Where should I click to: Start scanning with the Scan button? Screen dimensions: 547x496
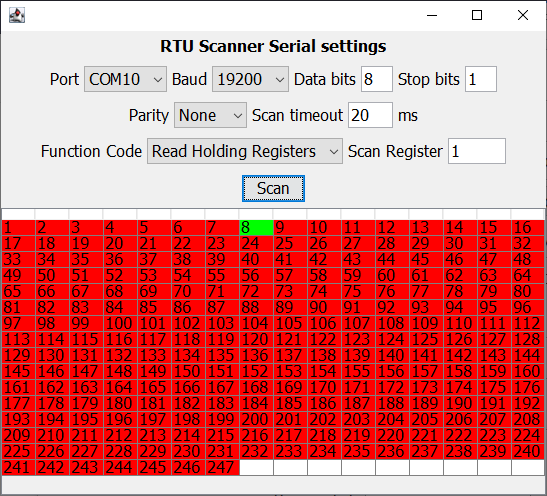pos(273,188)
